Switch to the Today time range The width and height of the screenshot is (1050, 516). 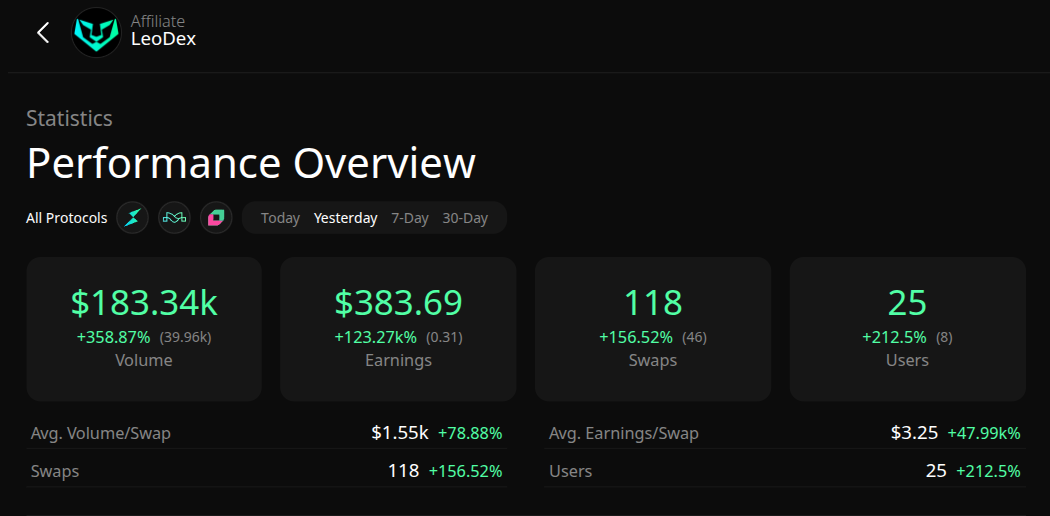pos(280,218)
